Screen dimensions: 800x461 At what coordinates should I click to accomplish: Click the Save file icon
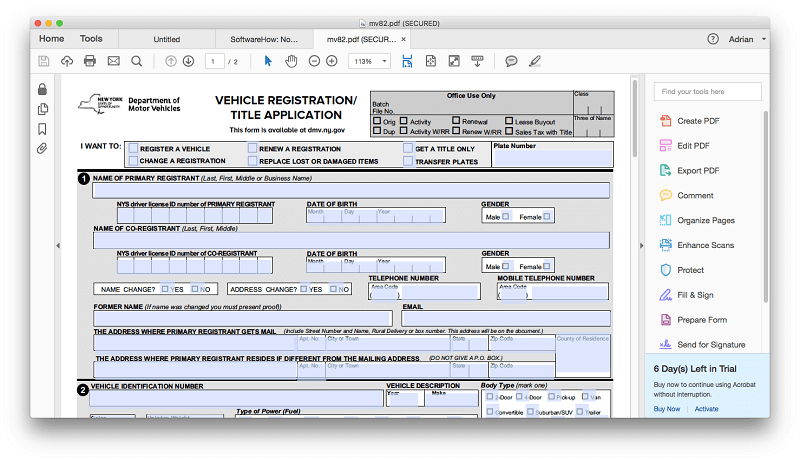(x=44, y=61)
